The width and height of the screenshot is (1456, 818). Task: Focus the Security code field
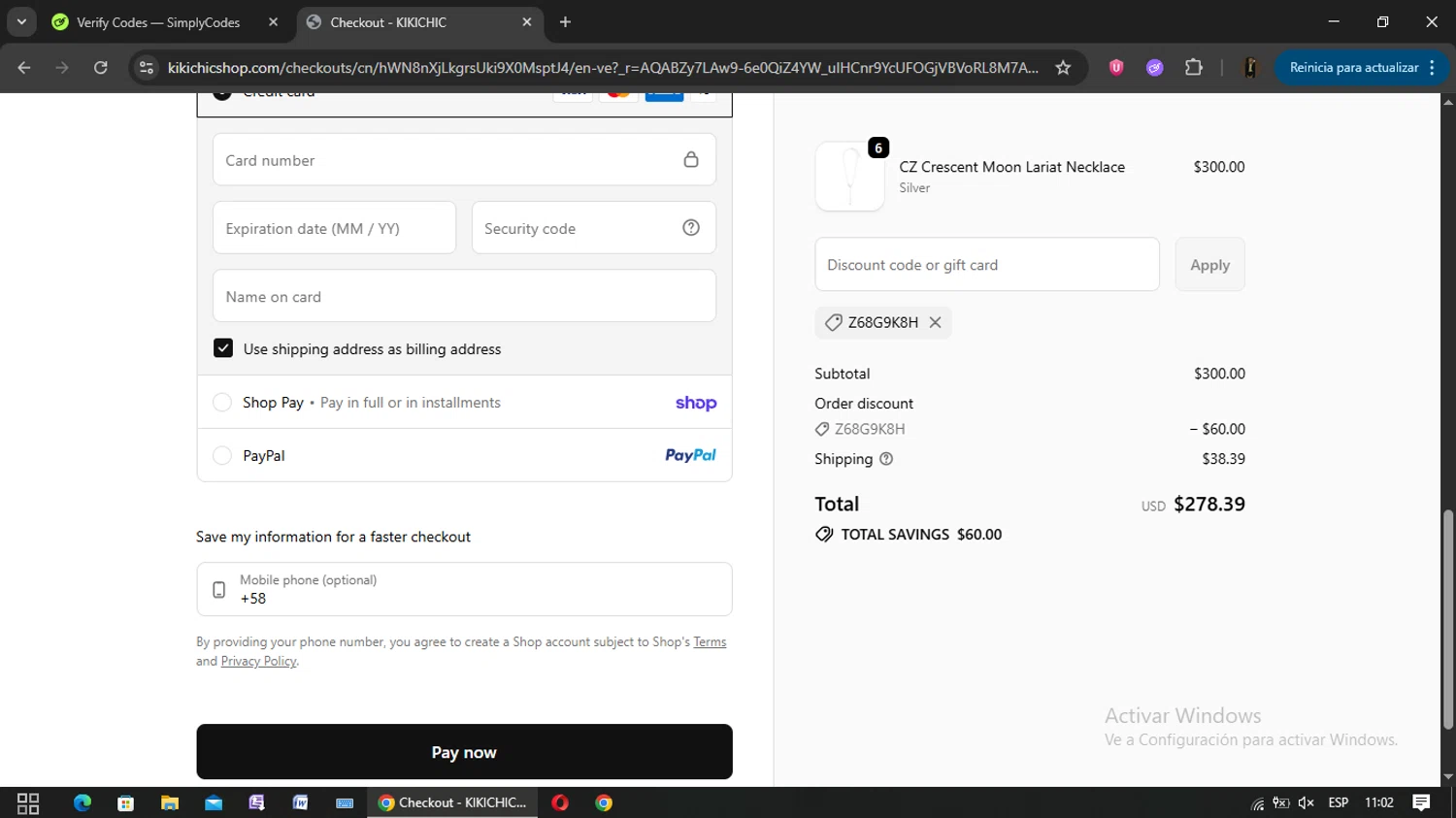click(x=594, y=227)
